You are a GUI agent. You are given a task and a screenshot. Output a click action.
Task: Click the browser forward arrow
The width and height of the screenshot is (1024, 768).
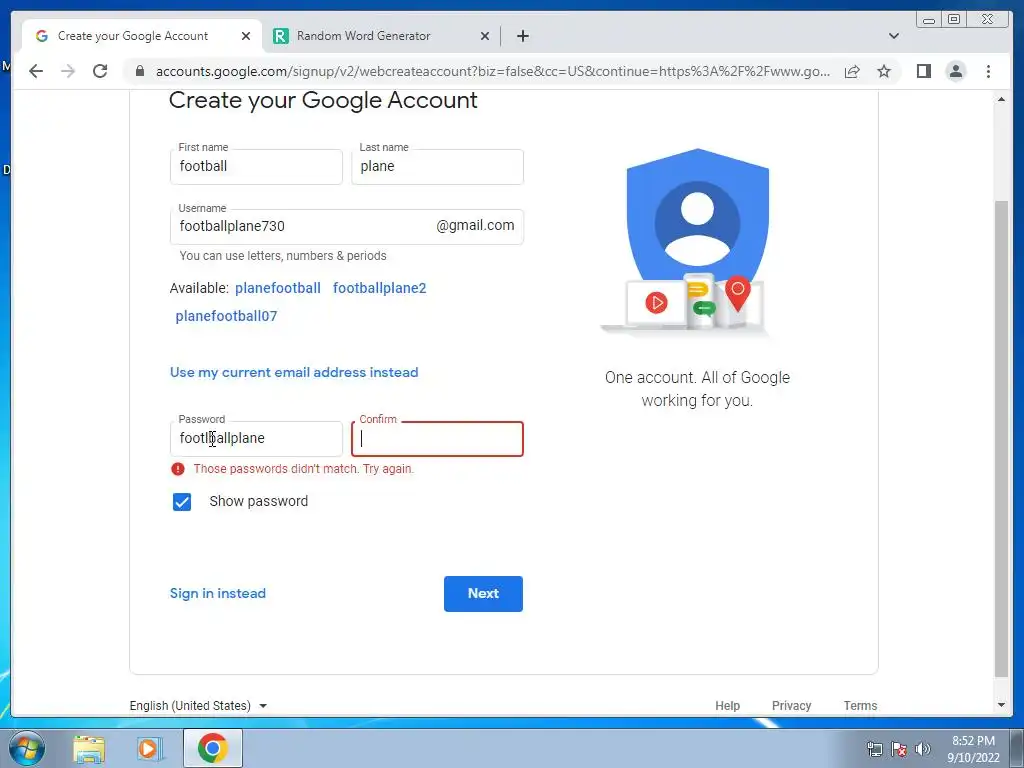tap(68, 71)
